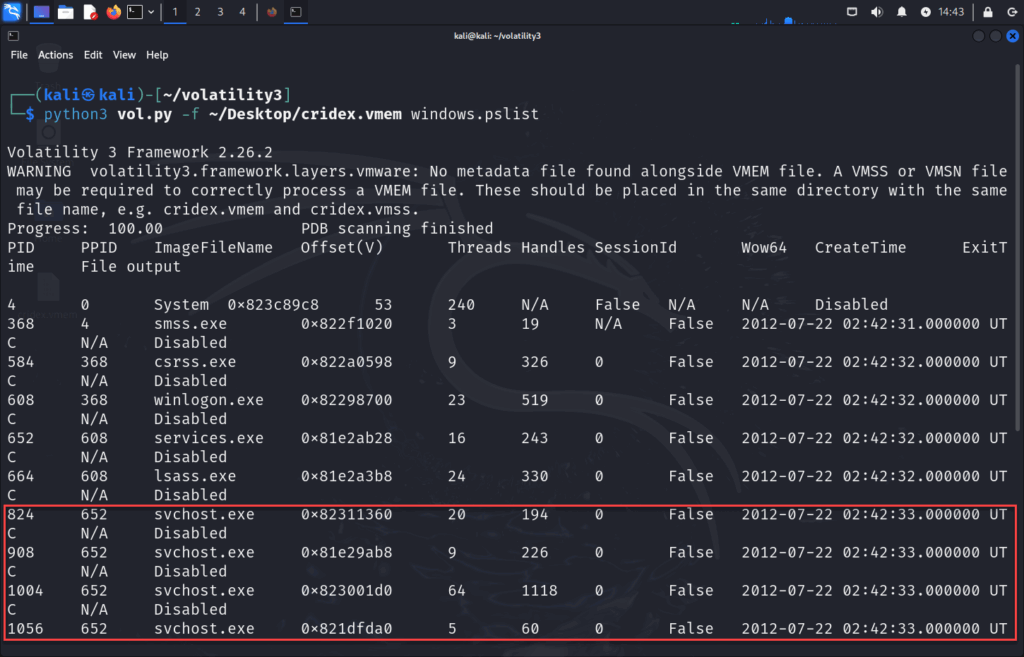1024x657 pixels.
Task: Click the Volatility 3 Framework 2.26.2 line
Action: [140, 152]
